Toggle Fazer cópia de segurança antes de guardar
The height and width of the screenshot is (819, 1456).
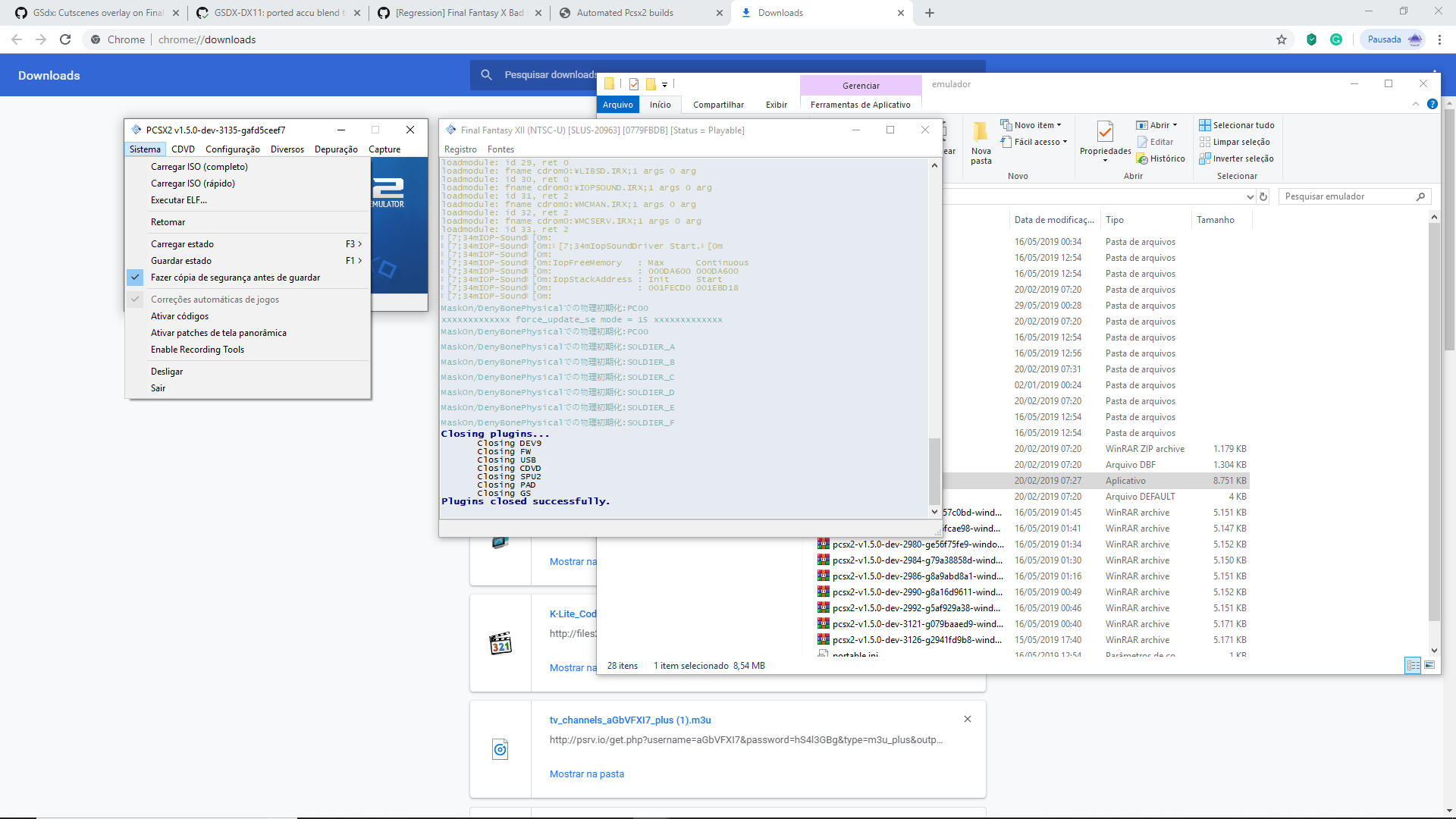(235, 278)
